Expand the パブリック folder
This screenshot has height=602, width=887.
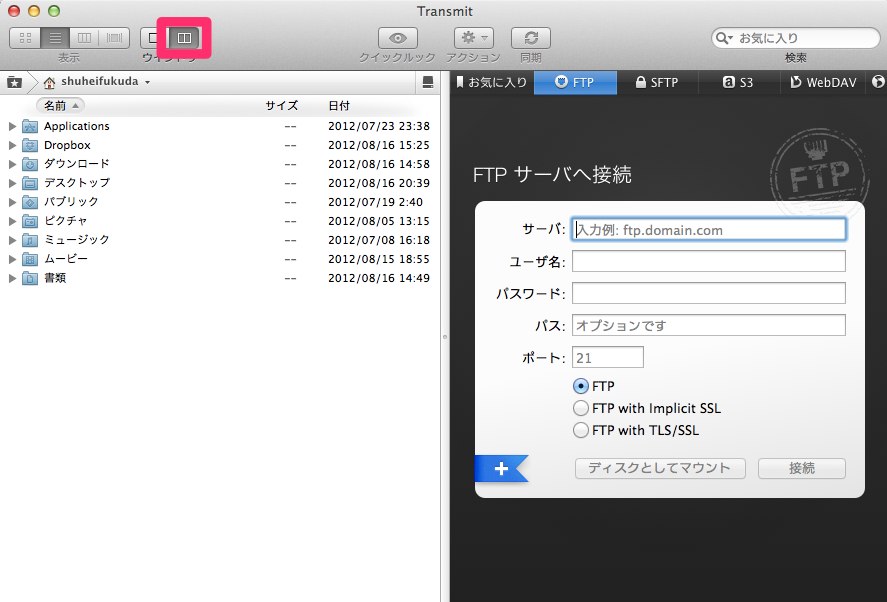12,202
